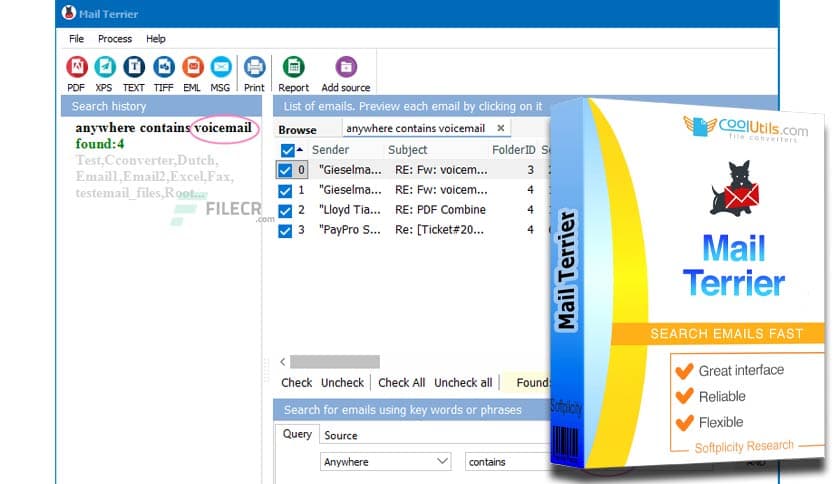Select the 'RE: PDF Combine' subject cell

(x=440, y=210)
